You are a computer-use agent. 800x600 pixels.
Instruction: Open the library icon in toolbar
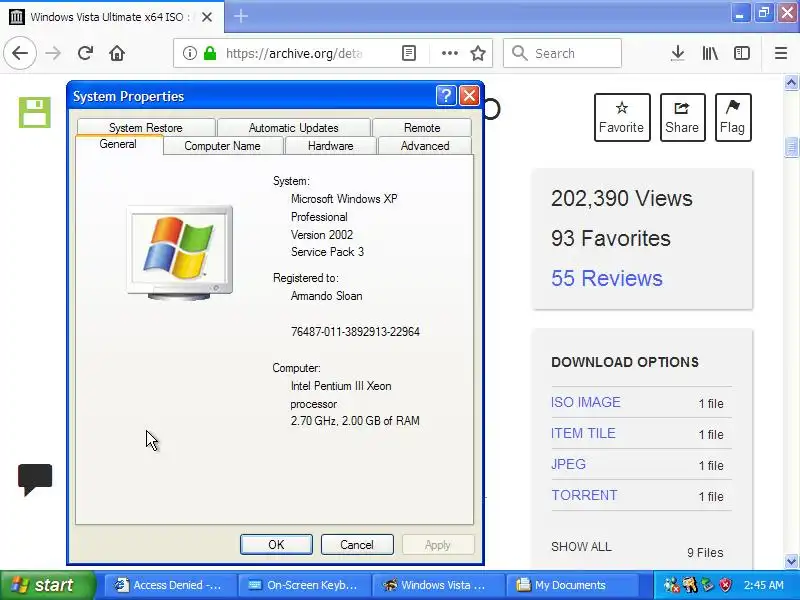(710, 53)
